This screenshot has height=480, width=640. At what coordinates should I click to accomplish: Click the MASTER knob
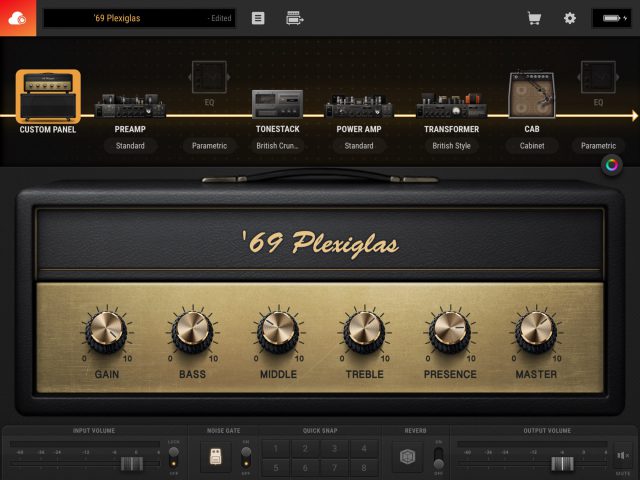tap(536, 331)
